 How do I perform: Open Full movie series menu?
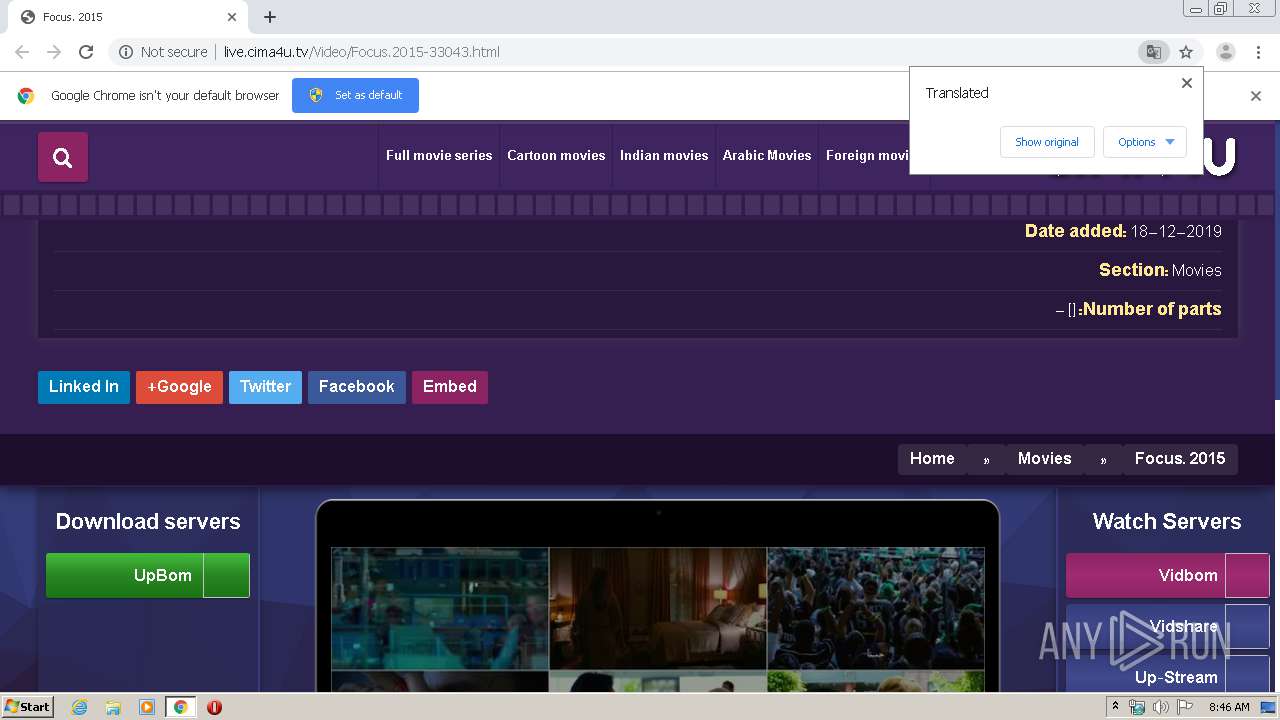pos(439,155)
